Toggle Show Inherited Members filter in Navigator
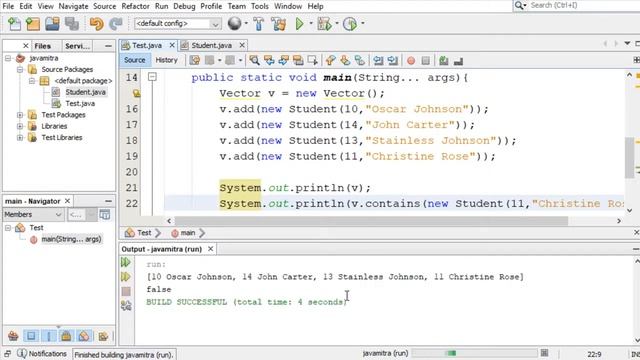Image resolution: width=640 pixels, height=360 pixels. [13, 336]
